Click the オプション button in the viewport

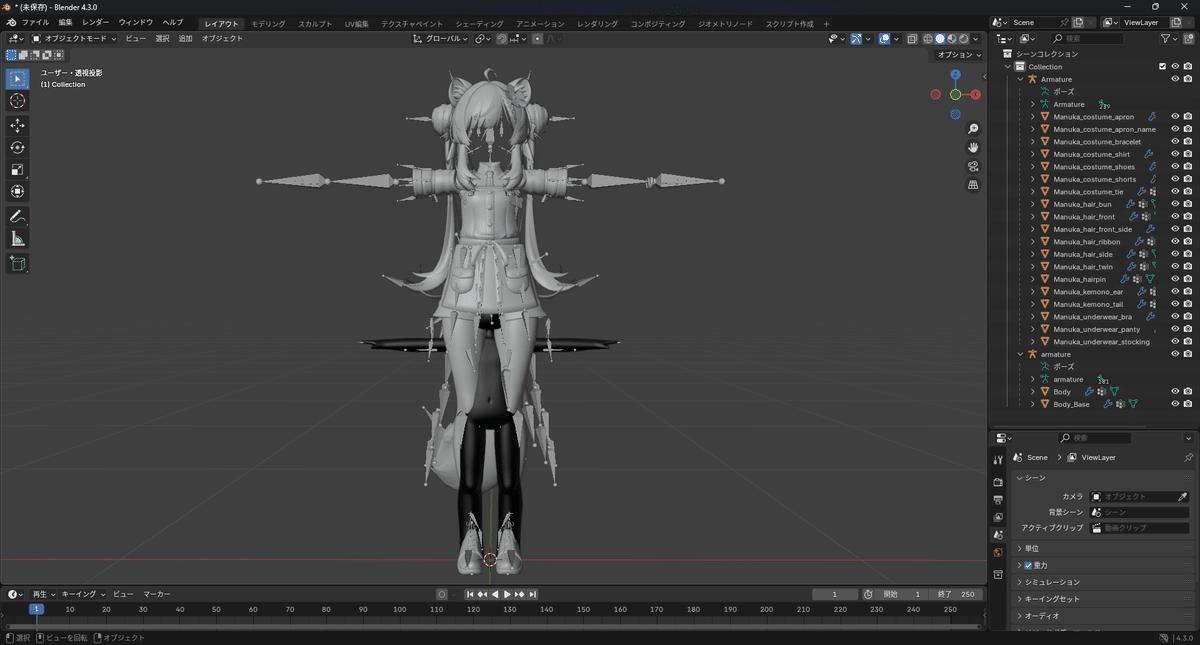coord(957,55)
